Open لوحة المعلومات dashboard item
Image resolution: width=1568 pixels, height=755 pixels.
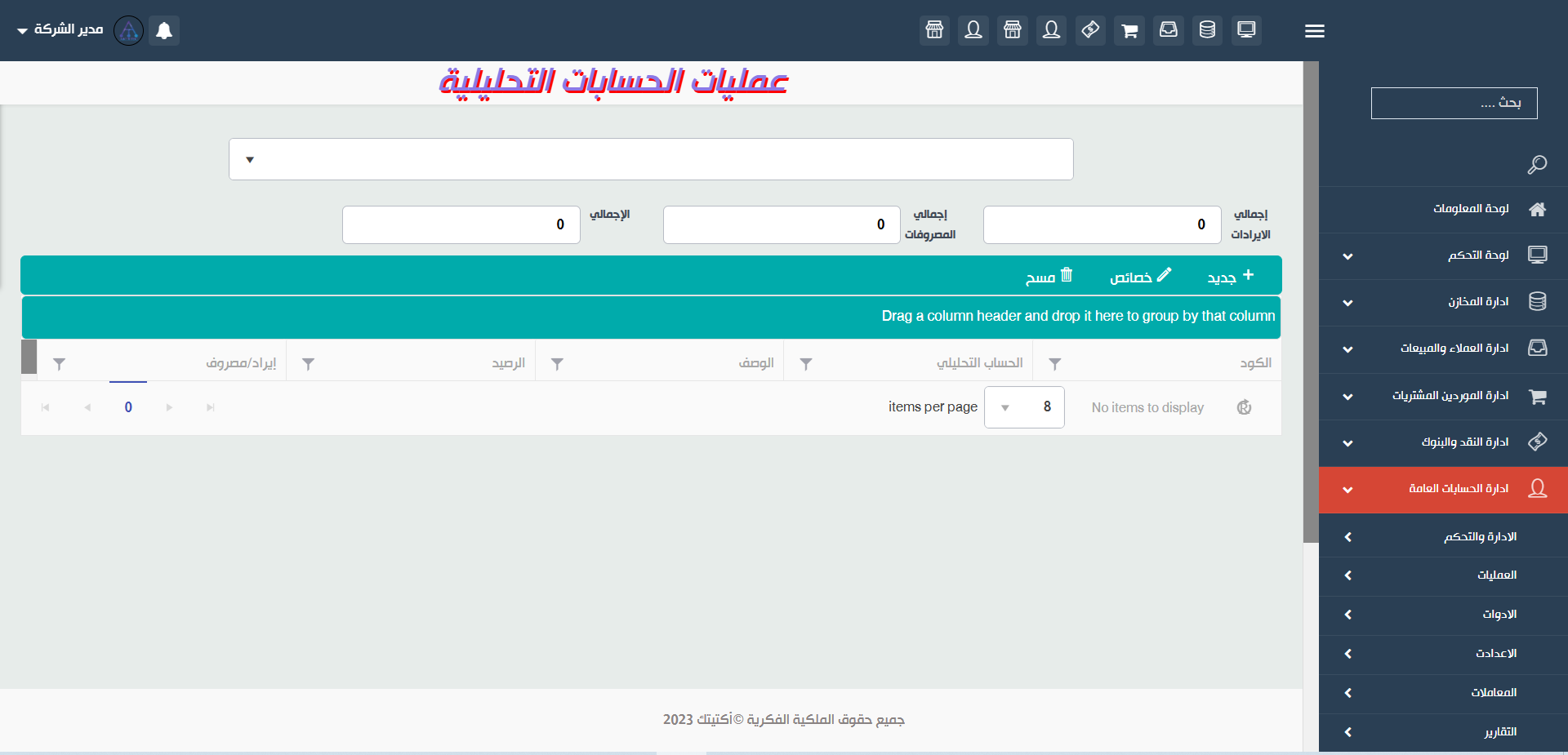pos(1443,209)
